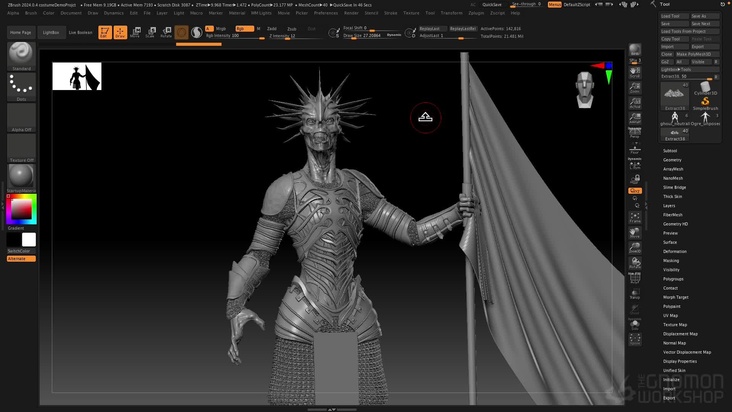732x412 pixels.
Task: Expand the NanoMesh section
Action: pyautogui.click(x=673, y=178)
